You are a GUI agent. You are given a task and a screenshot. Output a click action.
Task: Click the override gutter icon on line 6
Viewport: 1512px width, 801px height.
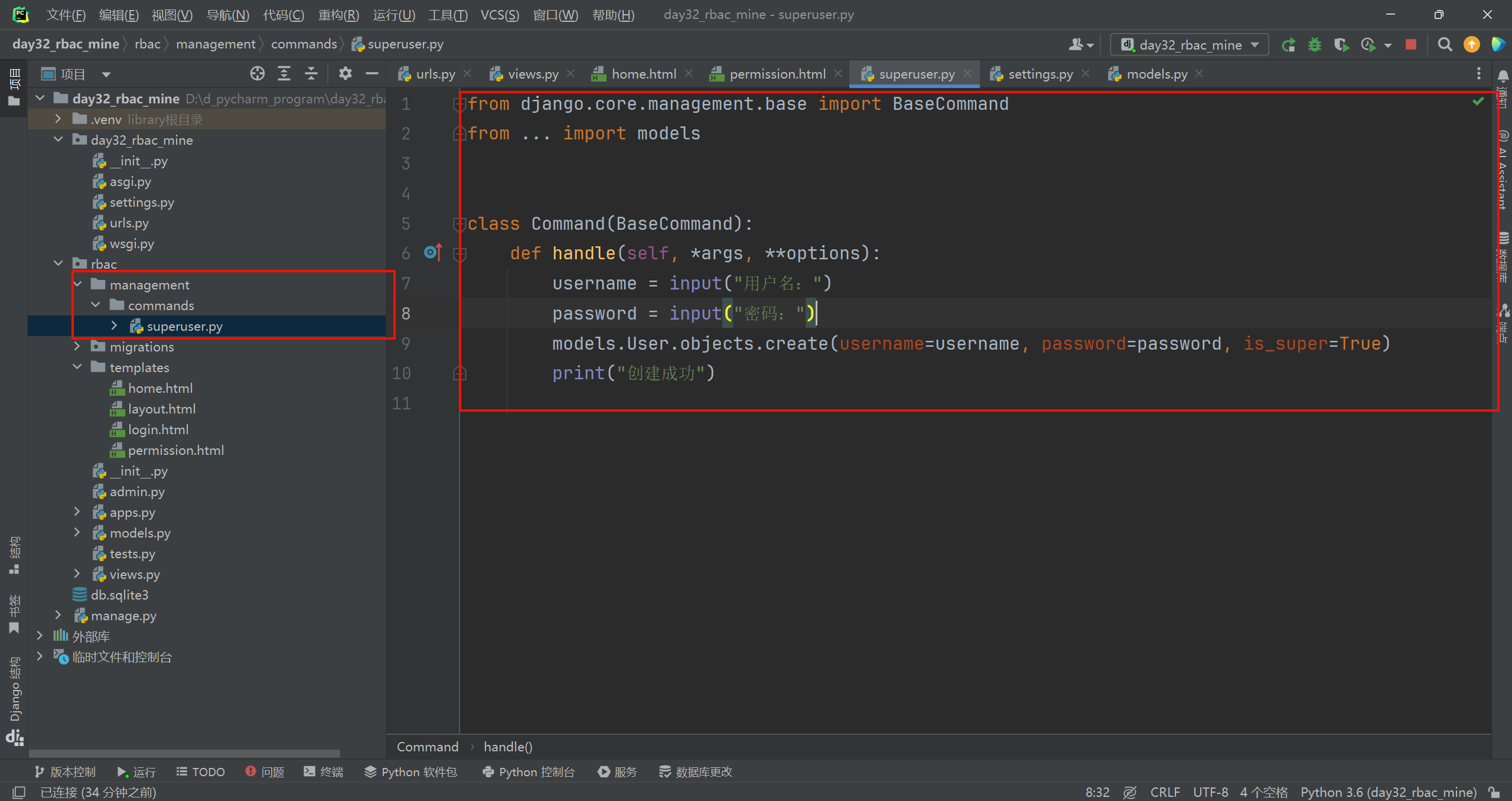point(433,253)
